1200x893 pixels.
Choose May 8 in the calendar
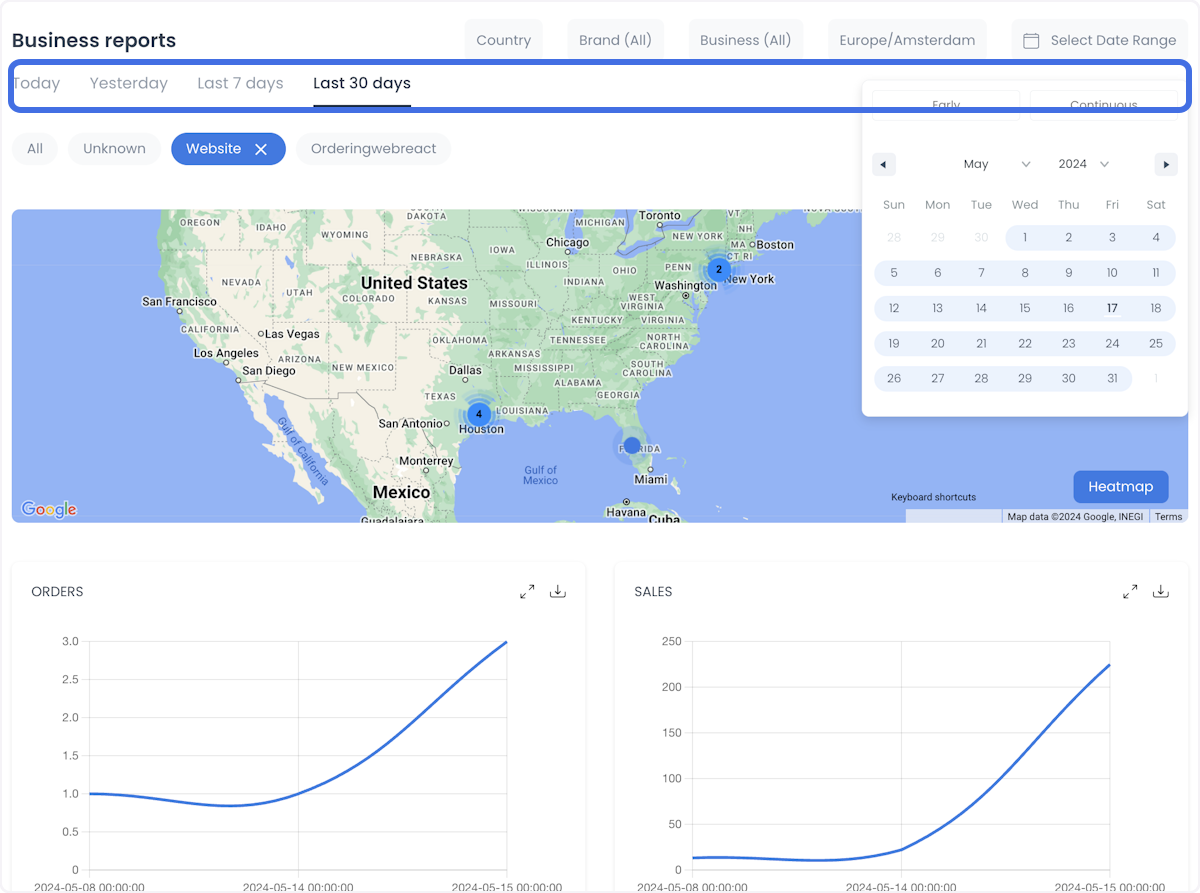click(x=1025, y=273)
